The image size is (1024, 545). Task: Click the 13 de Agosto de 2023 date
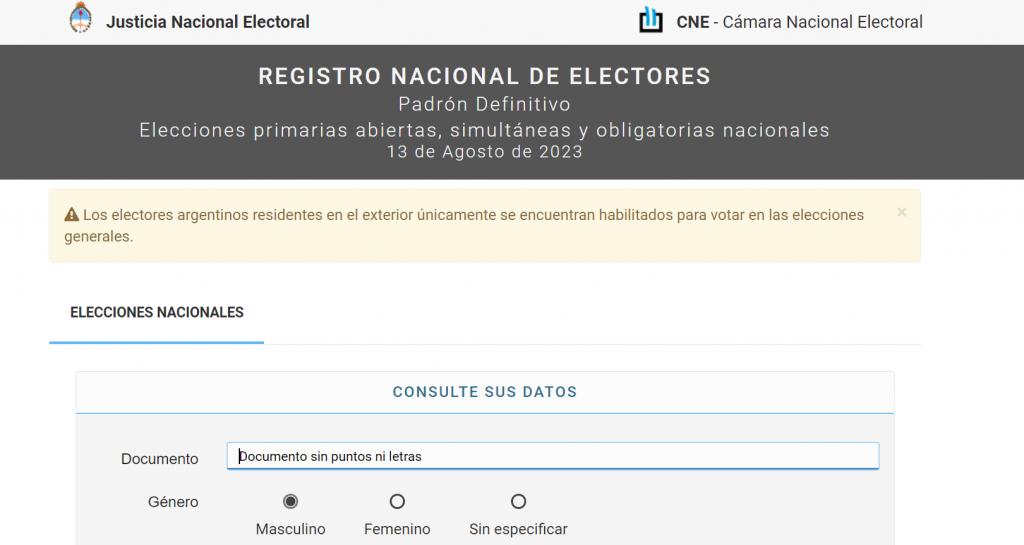click(485, 152)
